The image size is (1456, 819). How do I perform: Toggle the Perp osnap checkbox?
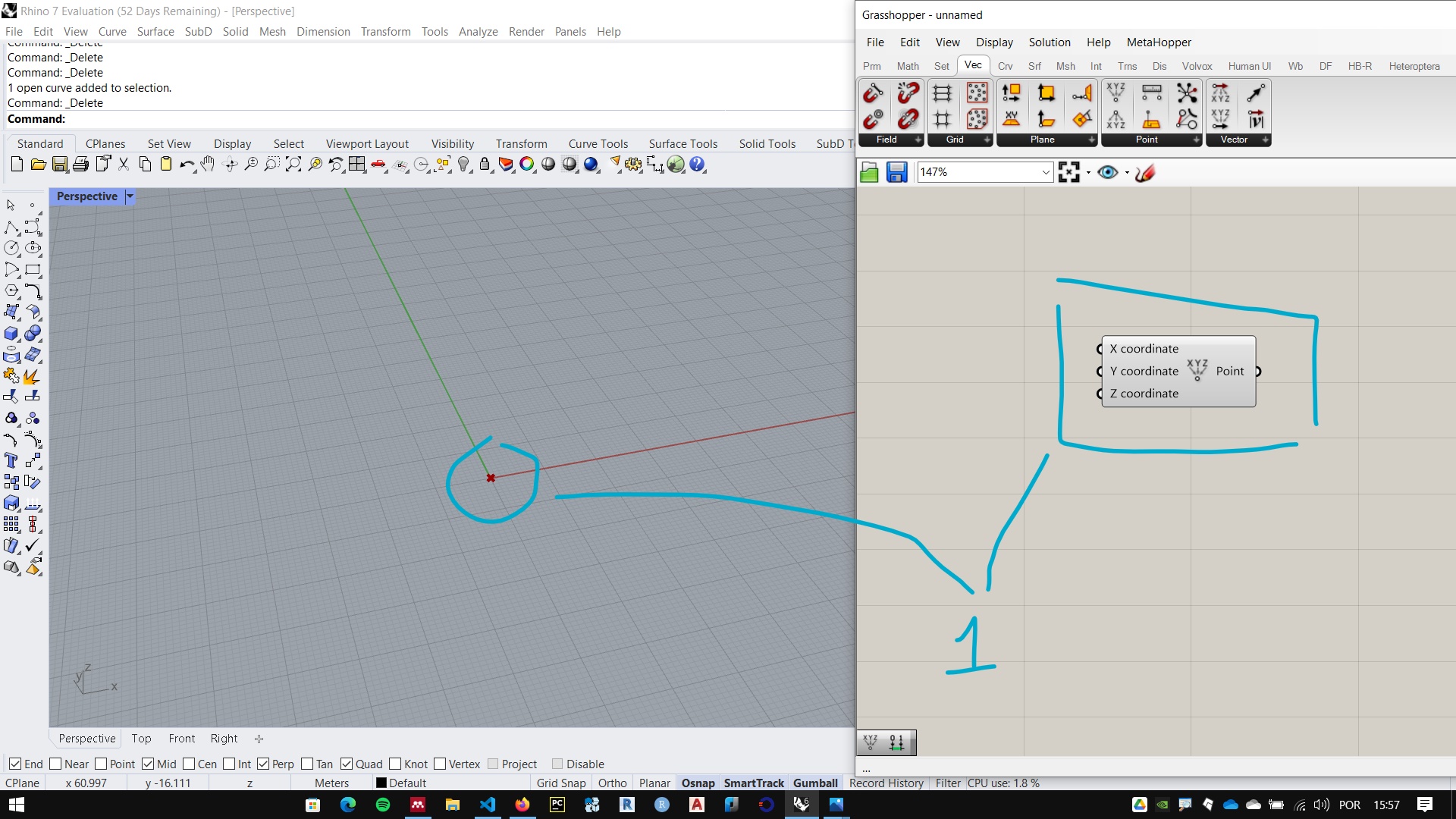coord(263,764)
